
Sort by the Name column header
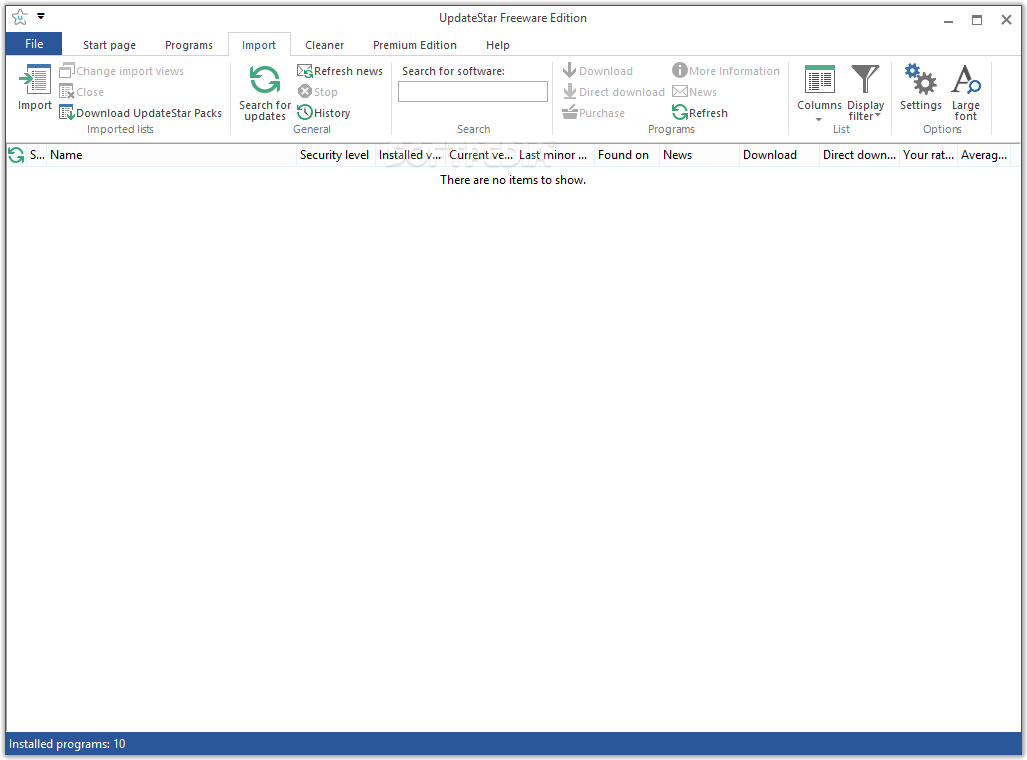coord(172,155)
